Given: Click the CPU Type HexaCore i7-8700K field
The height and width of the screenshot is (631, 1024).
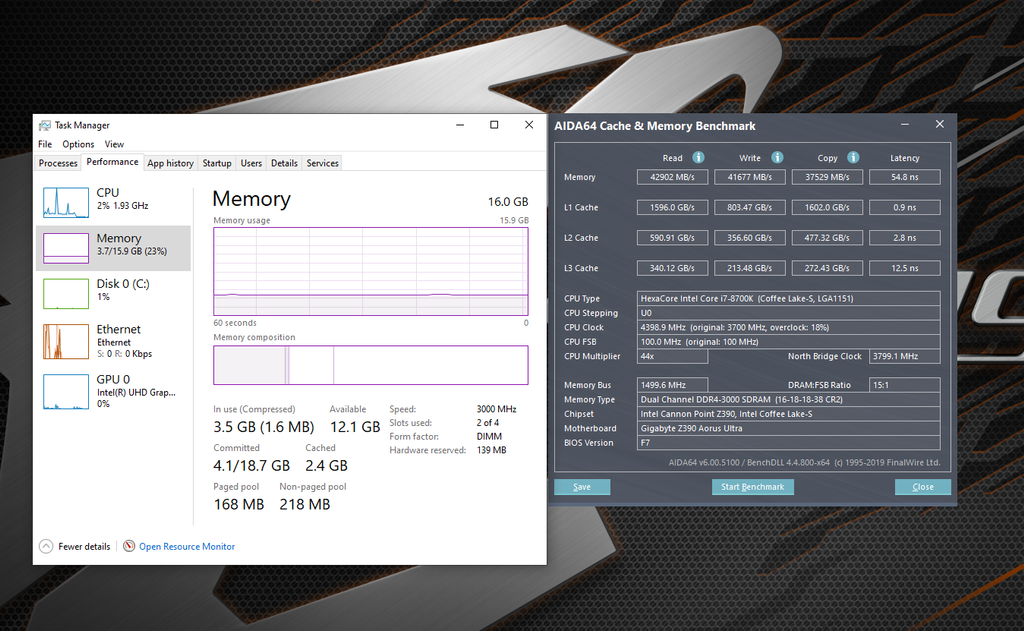Looking at the screenshot, I should coord(788,299).
